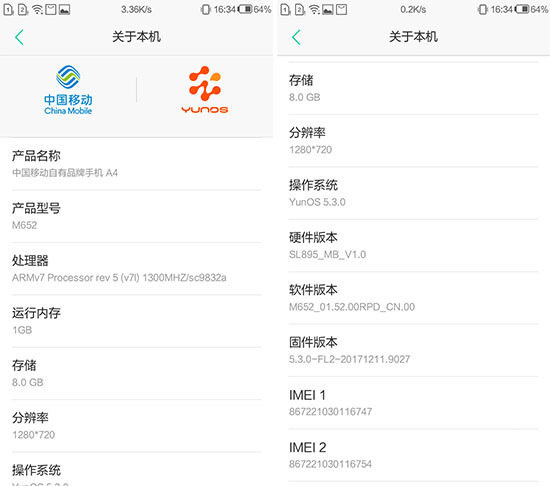Tap the China Mobile logo
The image size is (550, 486).
click(68, 90)
